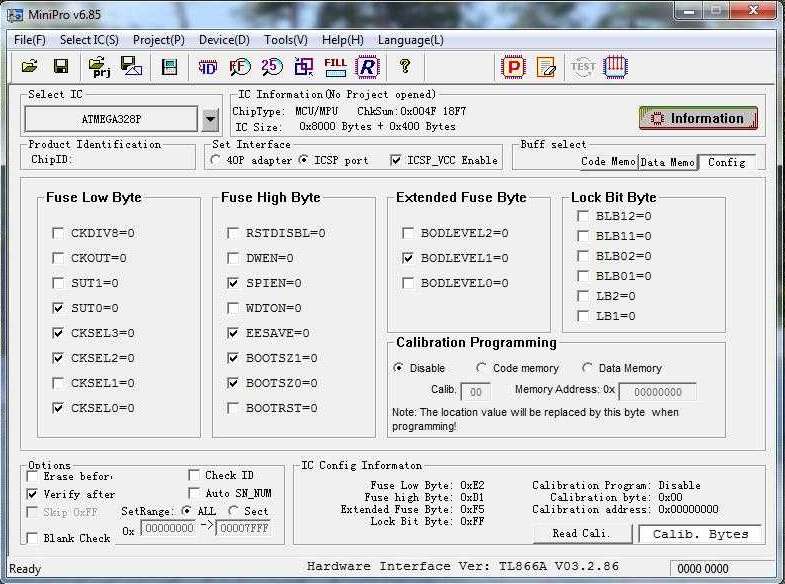
Task: Click the blue R read chip icon
Action: pos(367,67)
